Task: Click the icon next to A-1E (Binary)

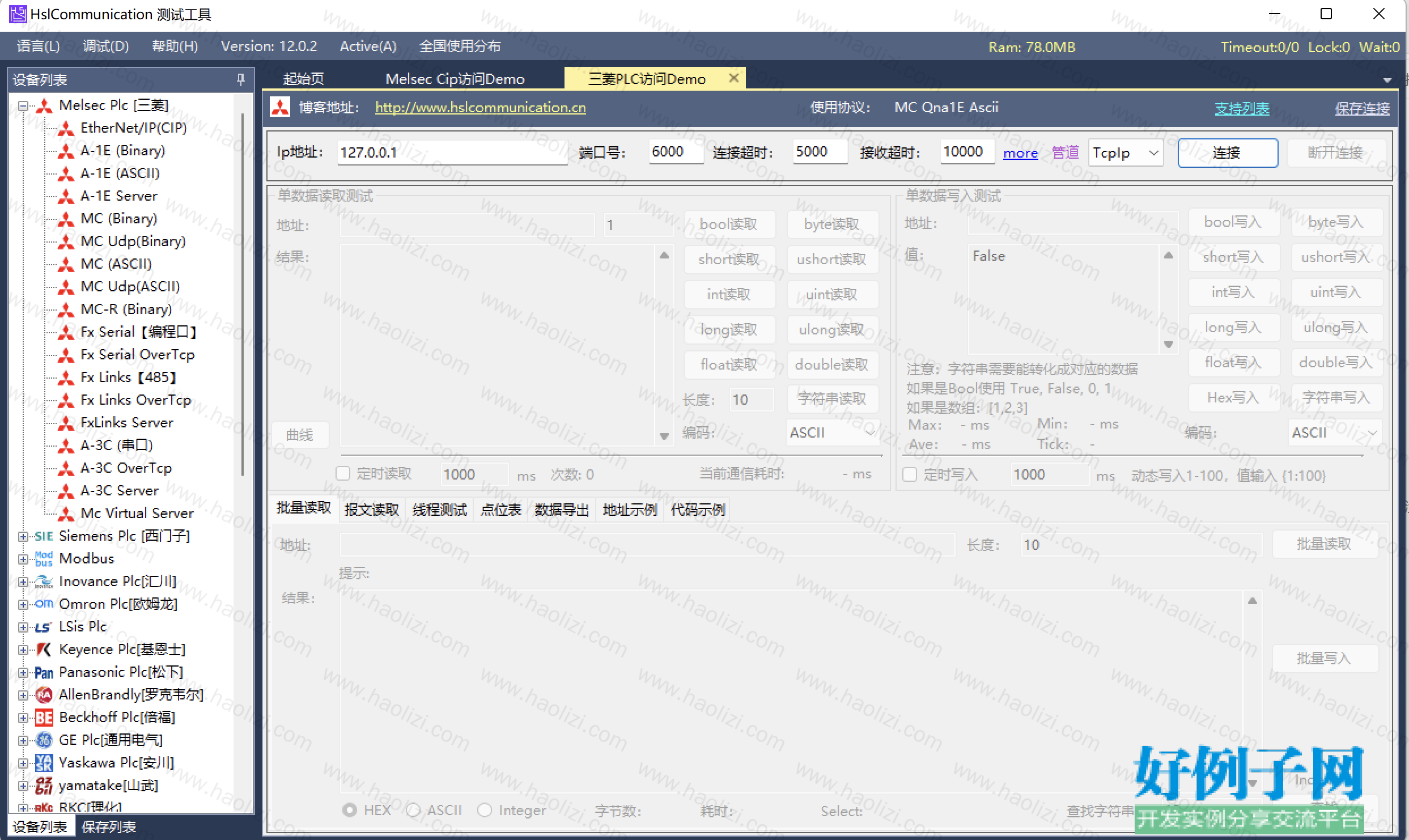Action: click(66, 151)
